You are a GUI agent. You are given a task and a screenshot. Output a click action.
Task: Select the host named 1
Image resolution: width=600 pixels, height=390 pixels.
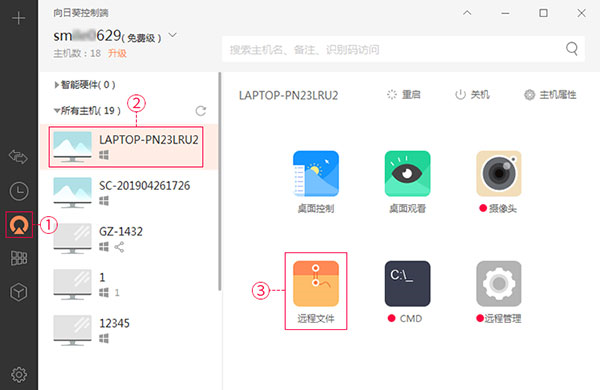pyautogui.click(x=129, y=284)
